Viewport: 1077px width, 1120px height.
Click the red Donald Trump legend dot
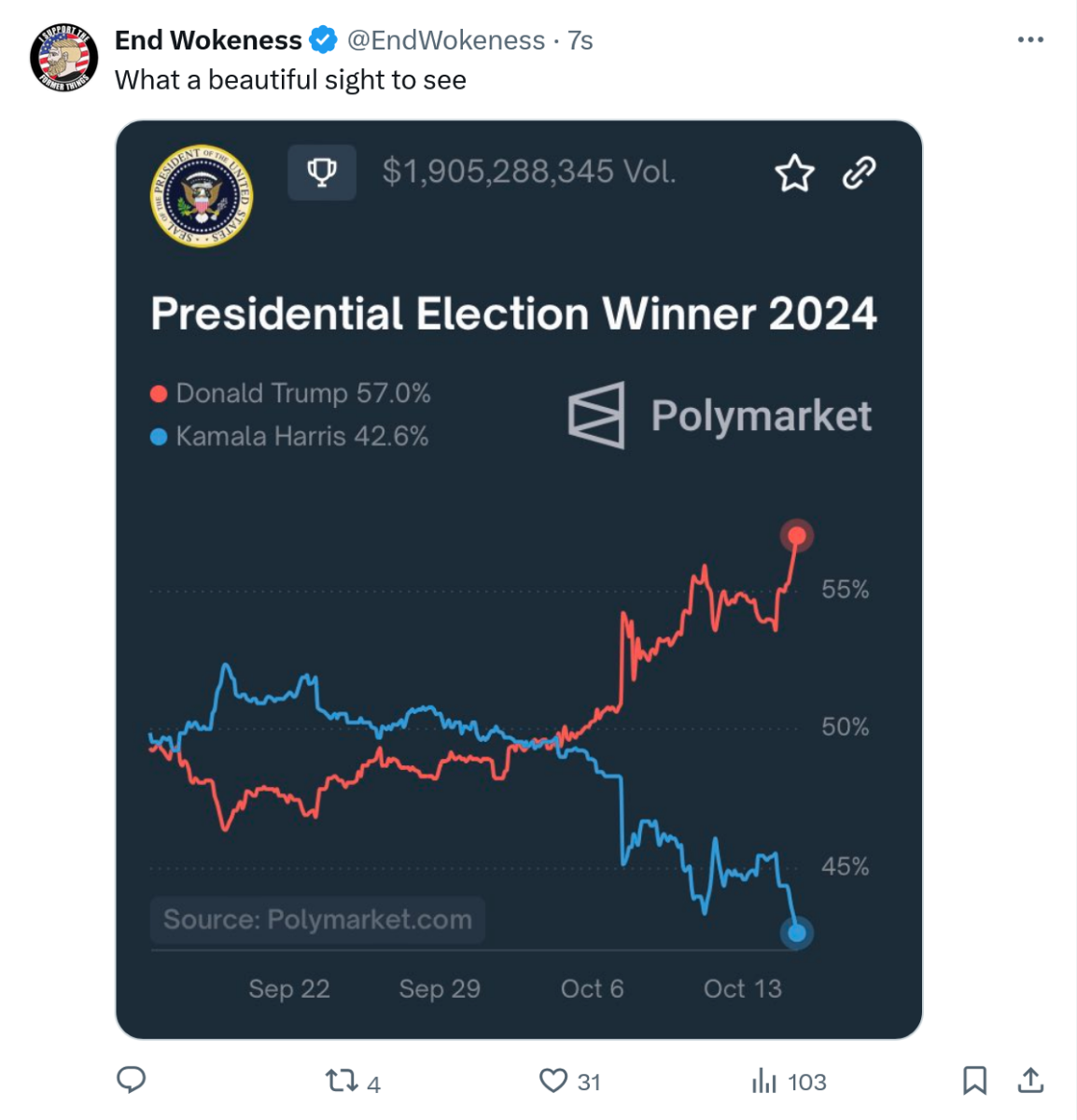tap(159, 394)
